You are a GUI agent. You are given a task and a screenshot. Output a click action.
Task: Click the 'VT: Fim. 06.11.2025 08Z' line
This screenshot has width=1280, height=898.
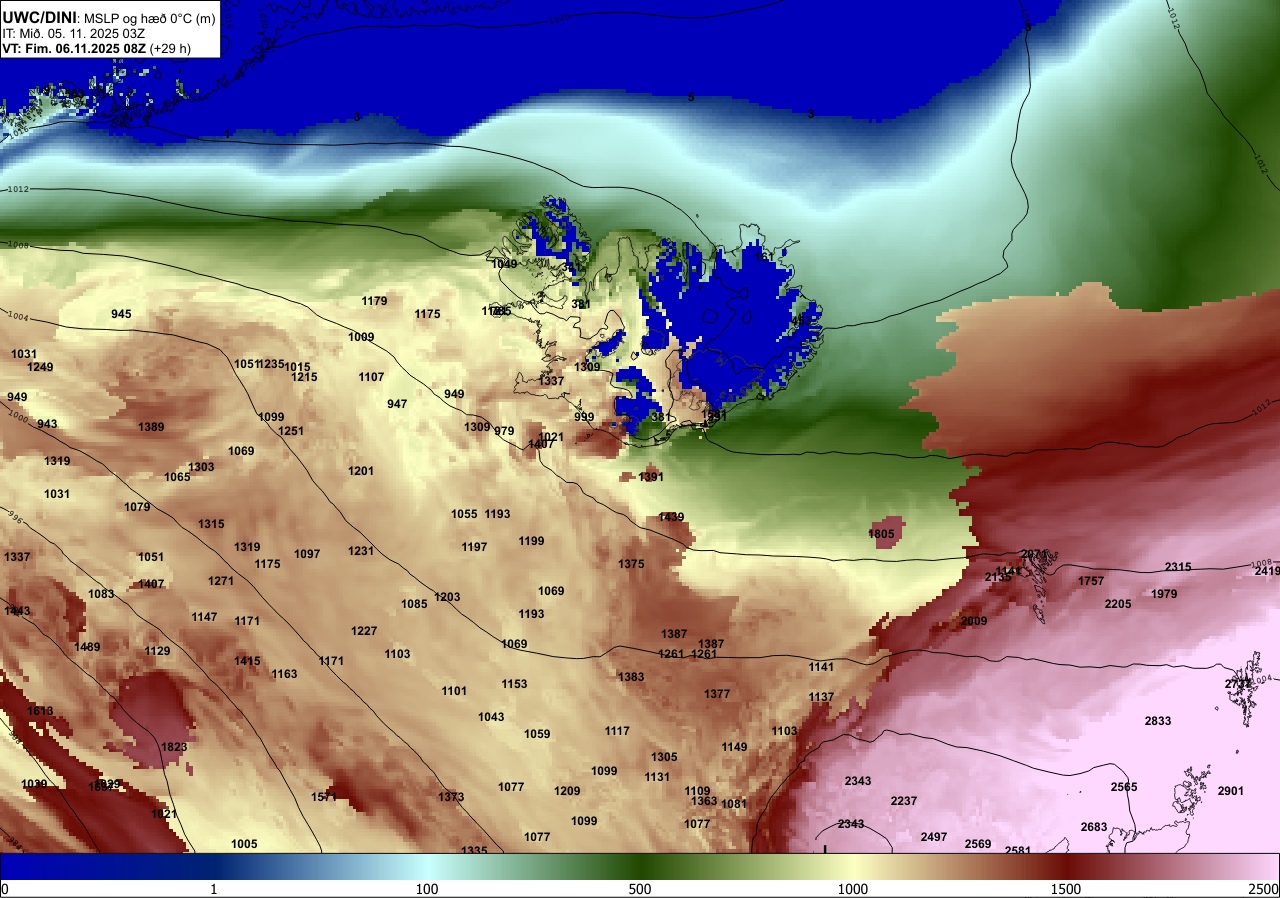(x=74, y=48)
